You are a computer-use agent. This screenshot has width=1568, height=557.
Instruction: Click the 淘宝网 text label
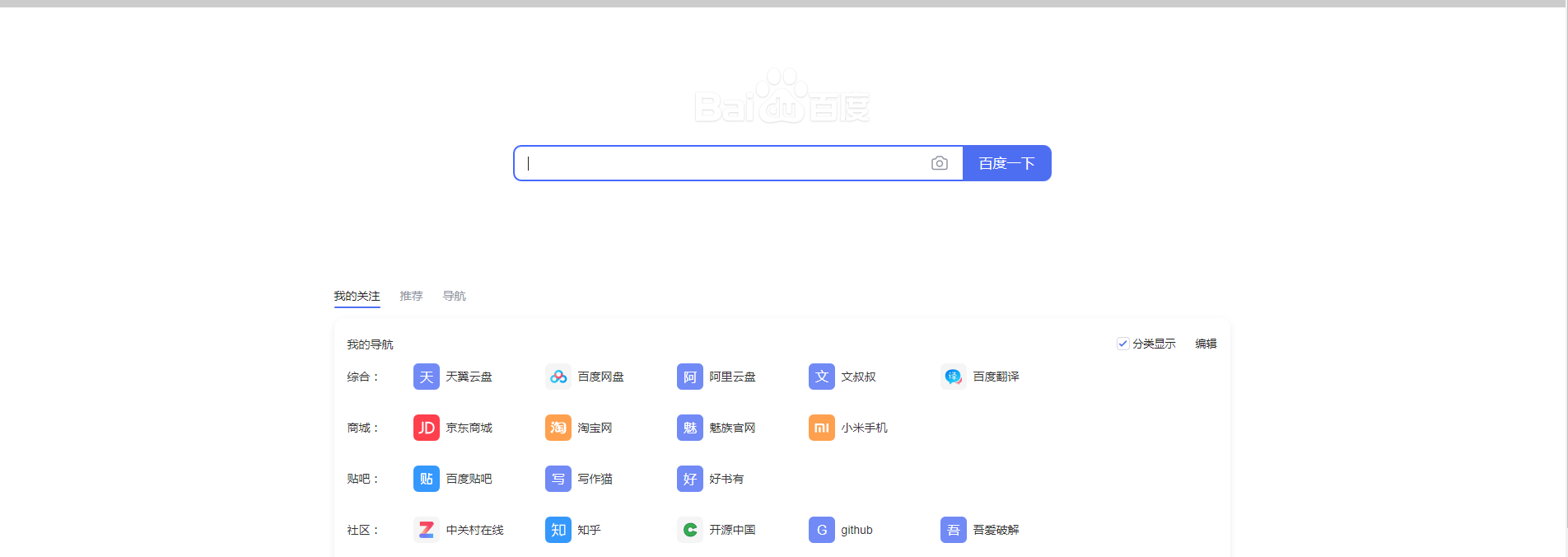[x=595, y=428]
